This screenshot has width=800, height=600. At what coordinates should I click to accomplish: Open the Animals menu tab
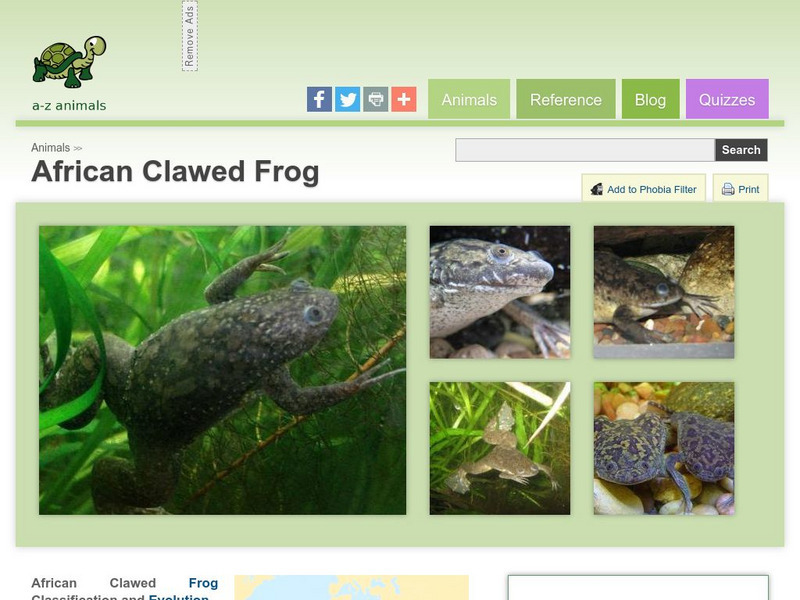tap(469, 99)
